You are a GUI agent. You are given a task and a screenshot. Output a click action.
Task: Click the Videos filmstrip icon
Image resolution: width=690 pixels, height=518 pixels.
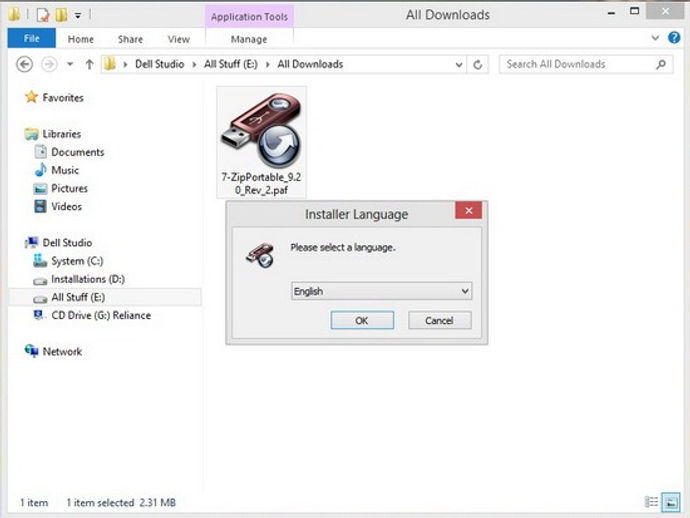[40, 206]
